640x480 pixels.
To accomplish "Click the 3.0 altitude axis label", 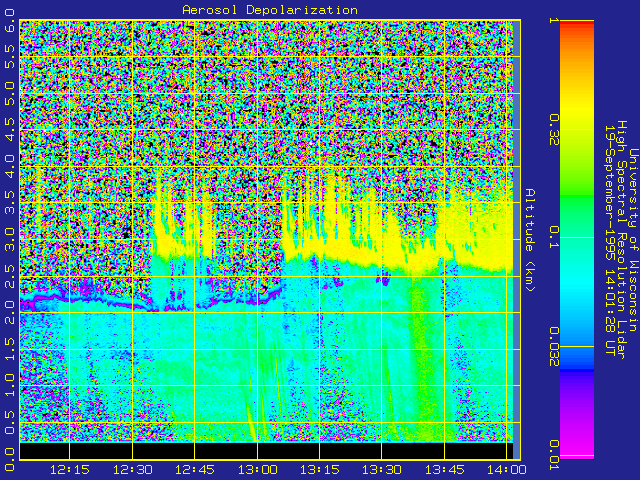I will click(9, 240).
